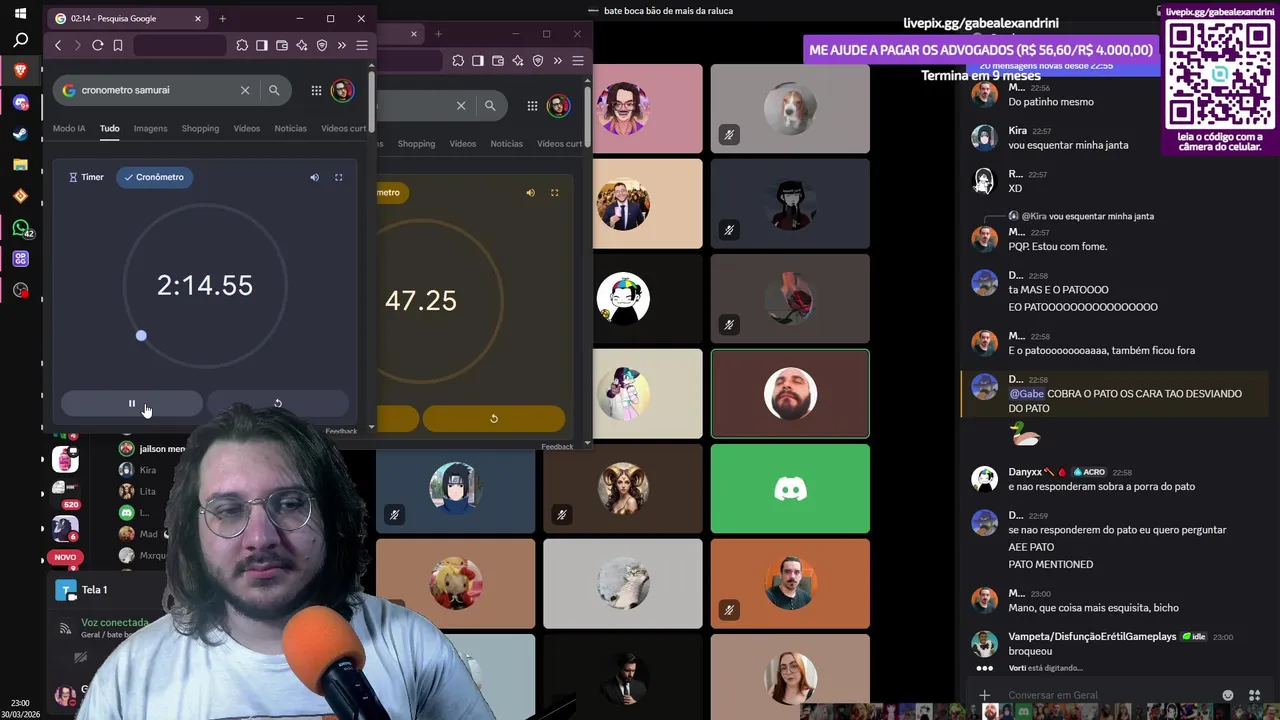This screenshot has width=1280, height=720.
Task: Switch to Brave browser in the taskbar
Action: [20, 71]
